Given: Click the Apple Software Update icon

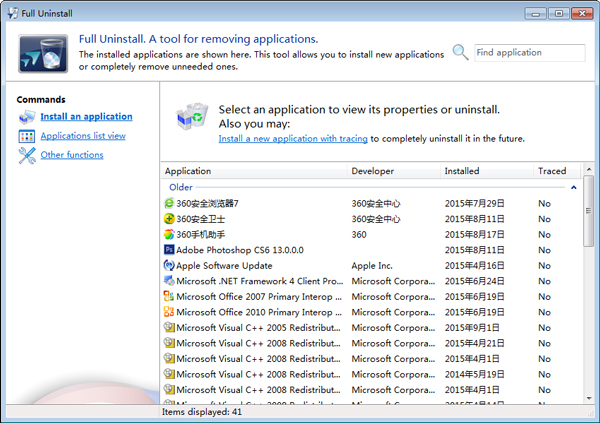Looking at the screenshot, I should coord(169,265).
